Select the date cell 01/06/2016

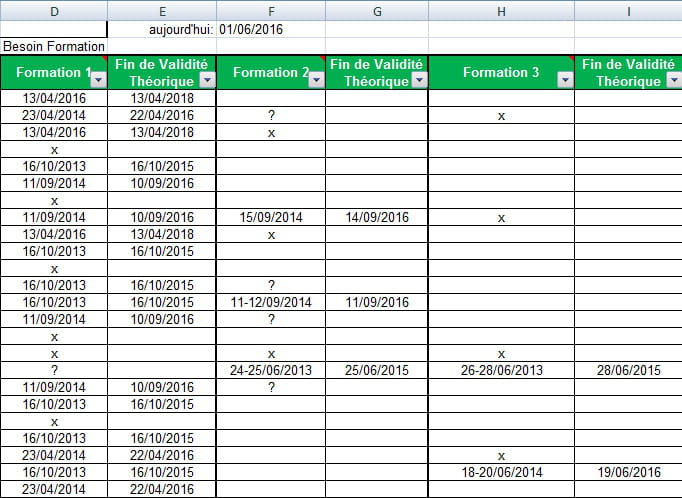[271, 29]
